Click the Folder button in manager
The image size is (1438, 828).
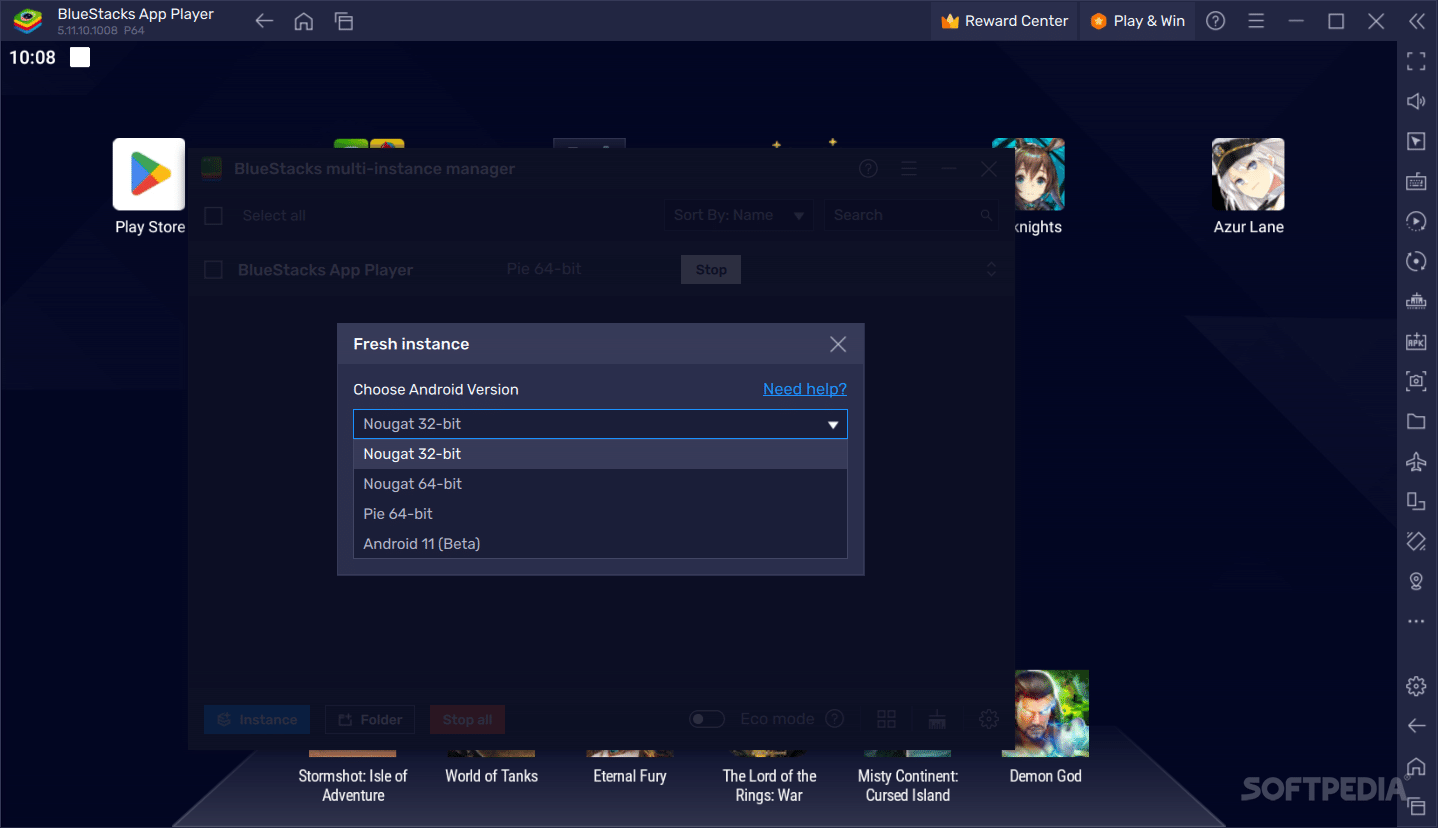(370, 720)
